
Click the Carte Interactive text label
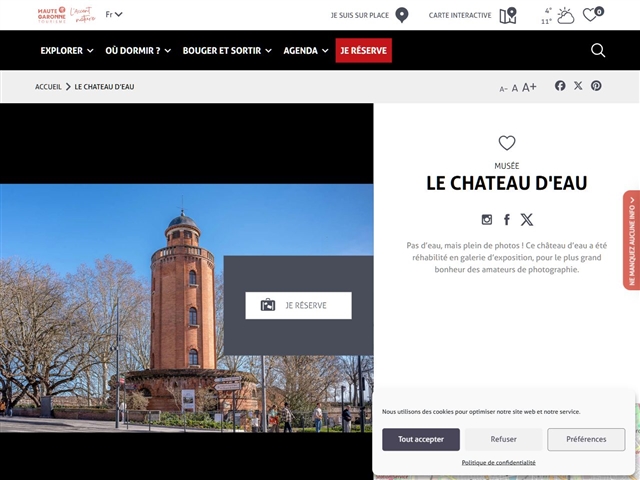pos(460,15)
